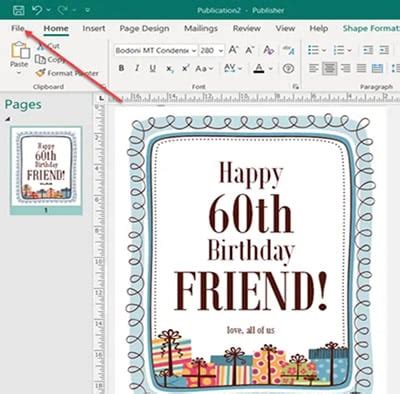This screenshot has width=400, height=394.
Task: Toggle Italic formatting
Action: (x=137, y=68)
